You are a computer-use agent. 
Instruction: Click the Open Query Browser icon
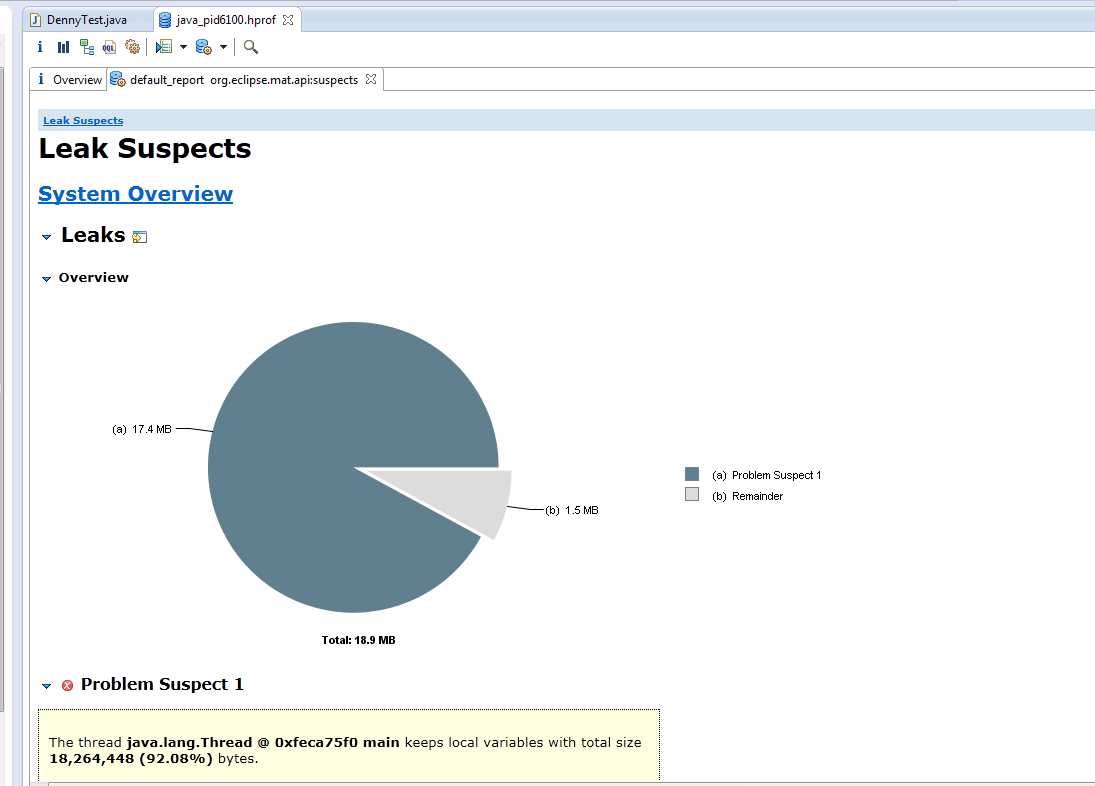click(x=203, y=47)
